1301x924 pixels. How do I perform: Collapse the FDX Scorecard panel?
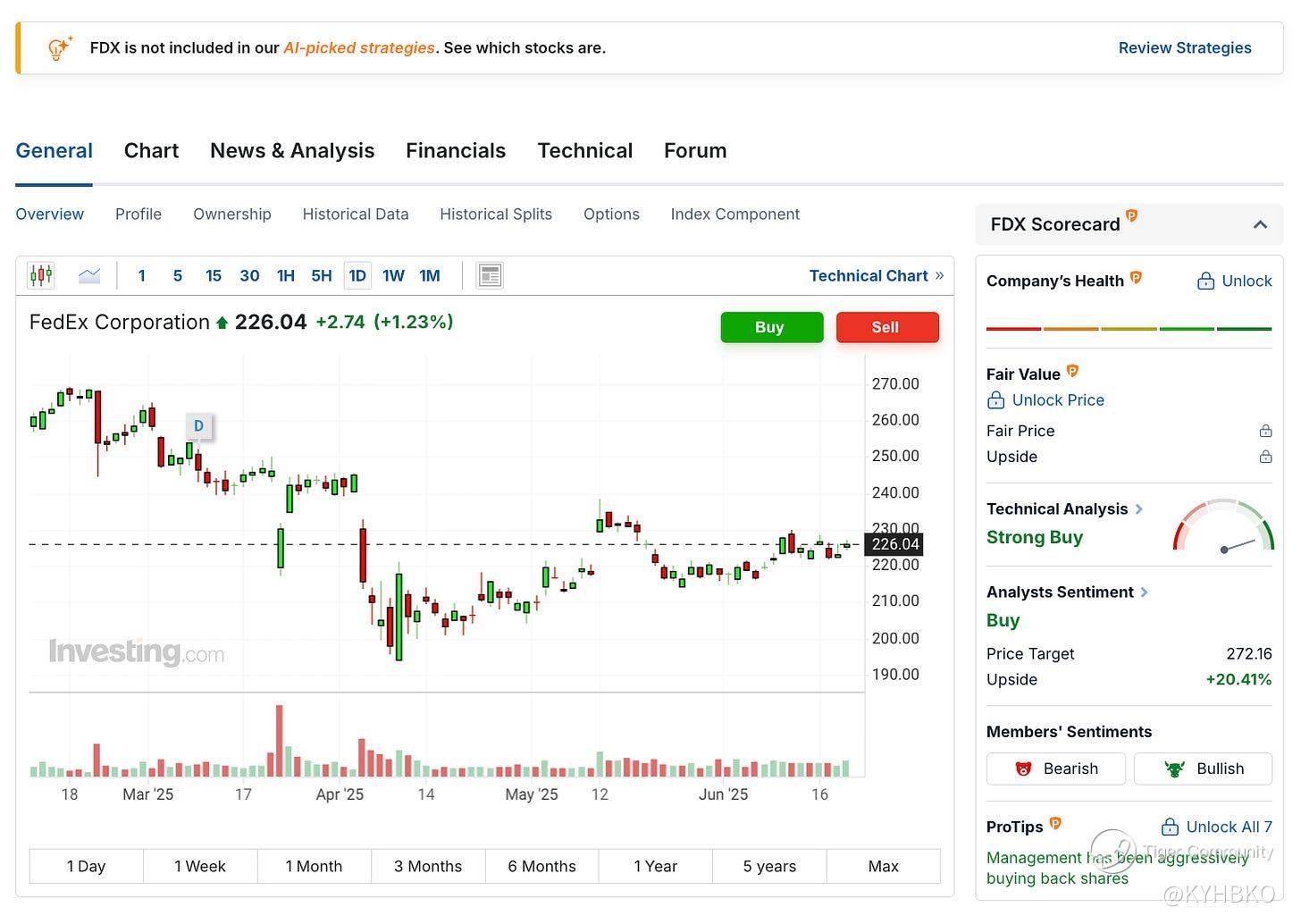(x=1260, y=224)
